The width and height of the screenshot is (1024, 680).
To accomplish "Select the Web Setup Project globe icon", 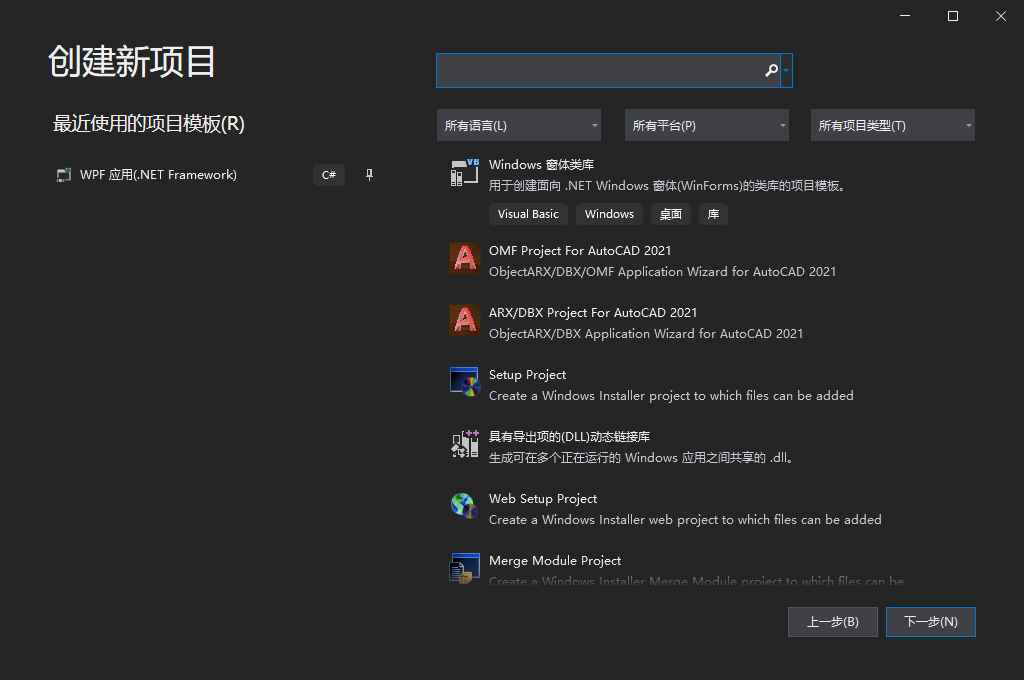I will (464, 507).
